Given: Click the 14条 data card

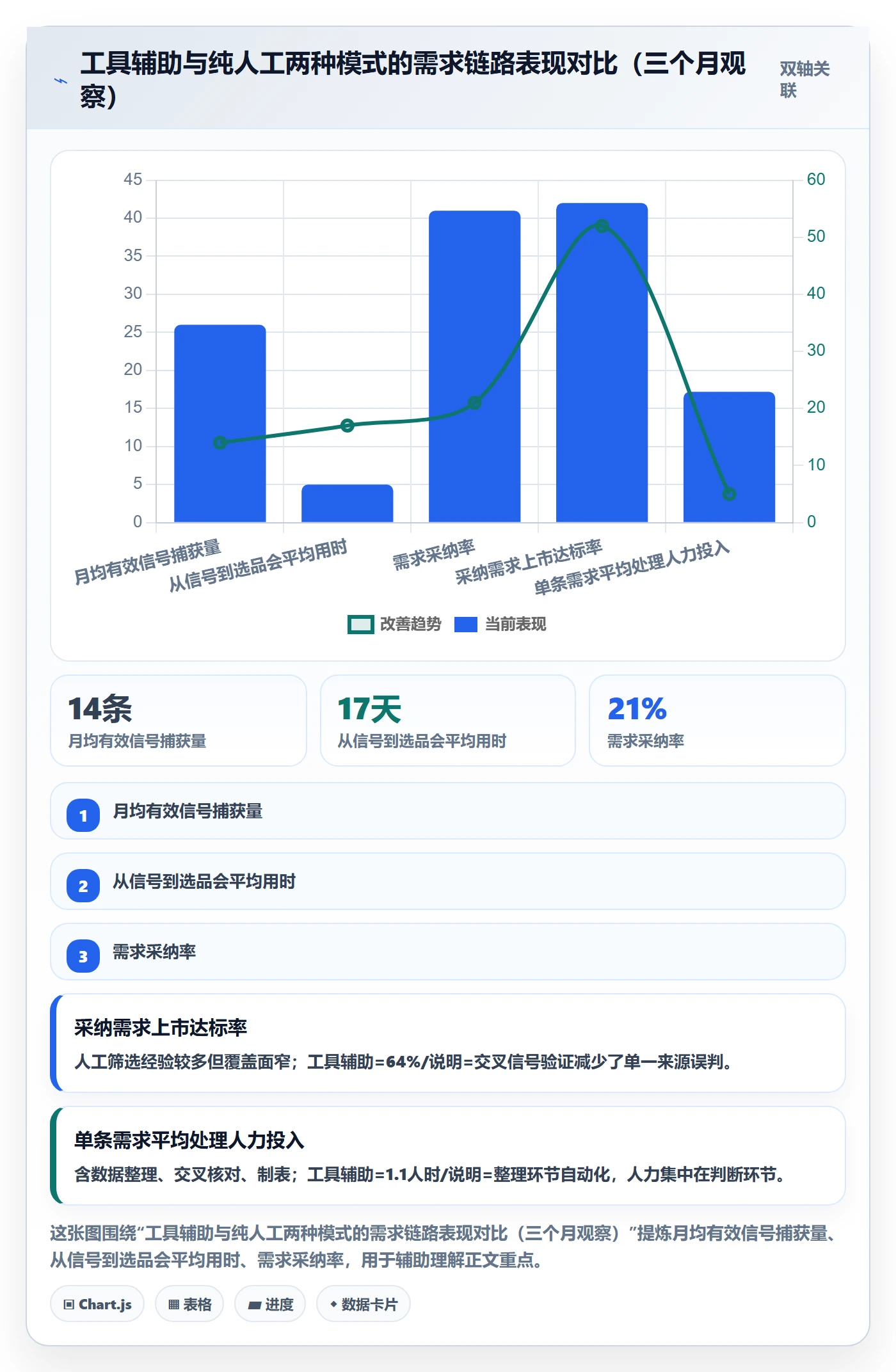Looking at the screenshot, I should pyautogui.click(x=179, y=721).
